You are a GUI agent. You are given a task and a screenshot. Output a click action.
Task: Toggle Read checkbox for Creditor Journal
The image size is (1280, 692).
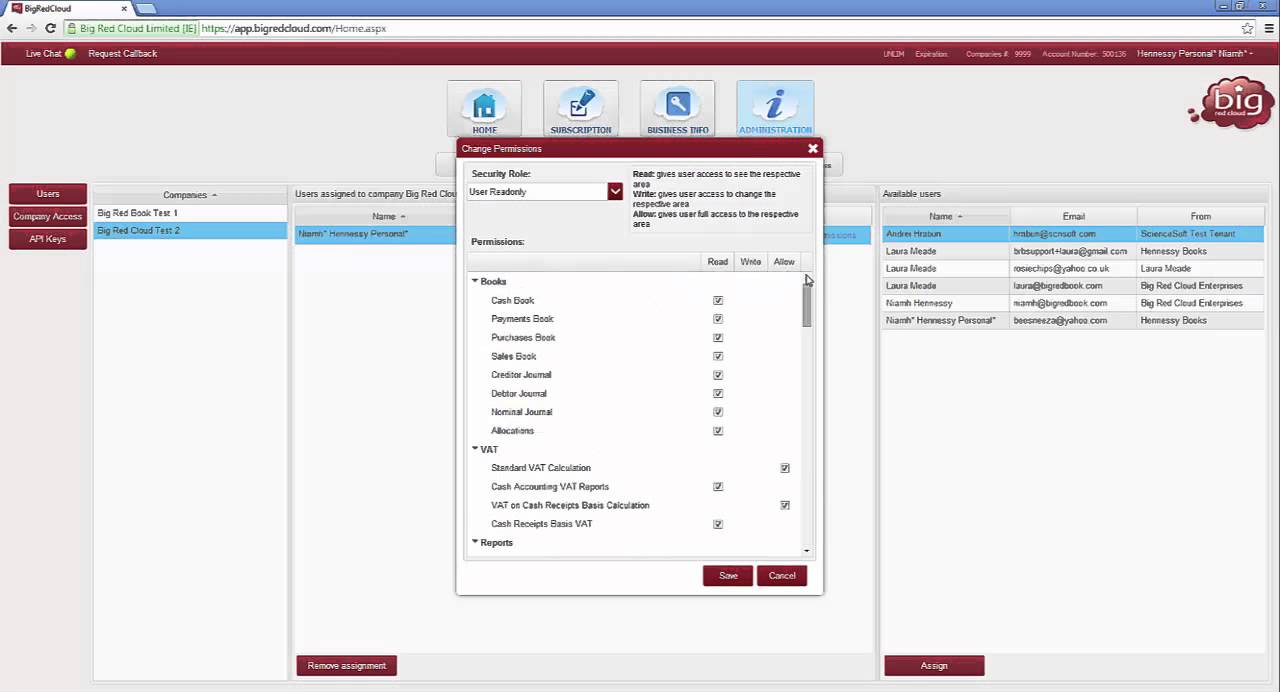click(717, 375)
